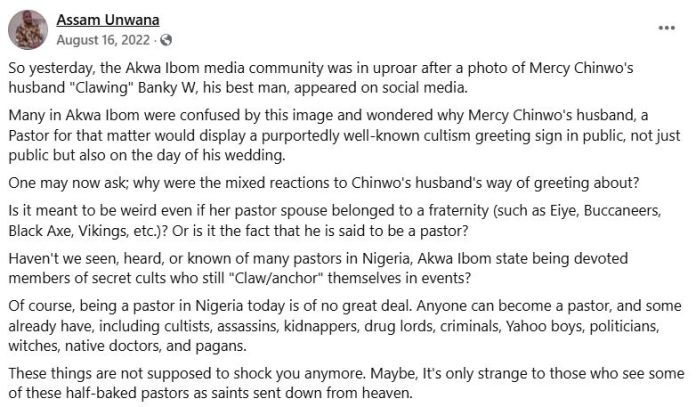Viewport: 696px width, 407px height.
Task: Open the August 16, 2022 timestamp link
Action: (105, 41)
